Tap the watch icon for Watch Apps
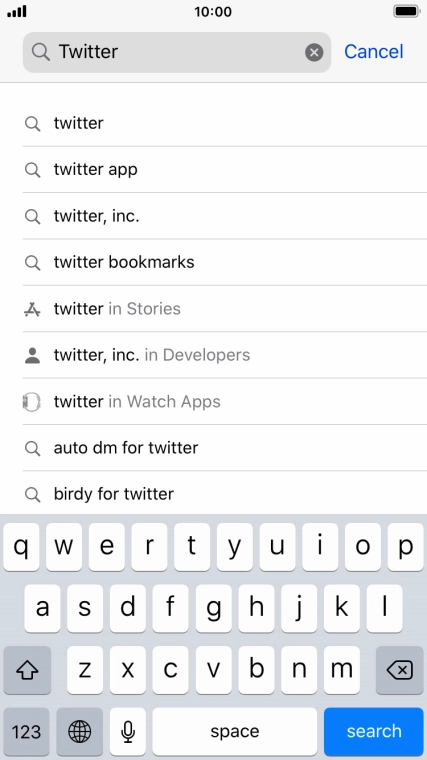Screen dimensions: 427x760 [x=32, y=402]
